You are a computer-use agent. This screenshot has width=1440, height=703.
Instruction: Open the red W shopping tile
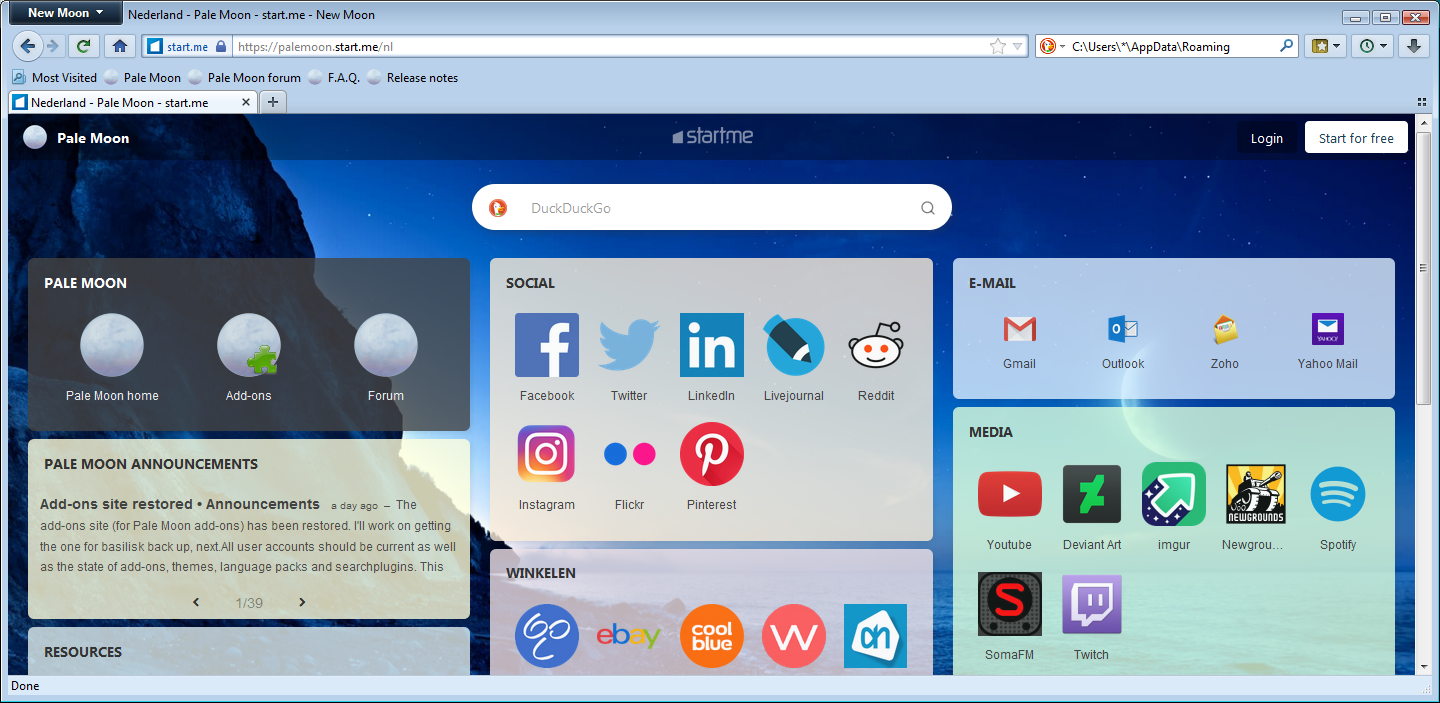(x=794, y=636)
